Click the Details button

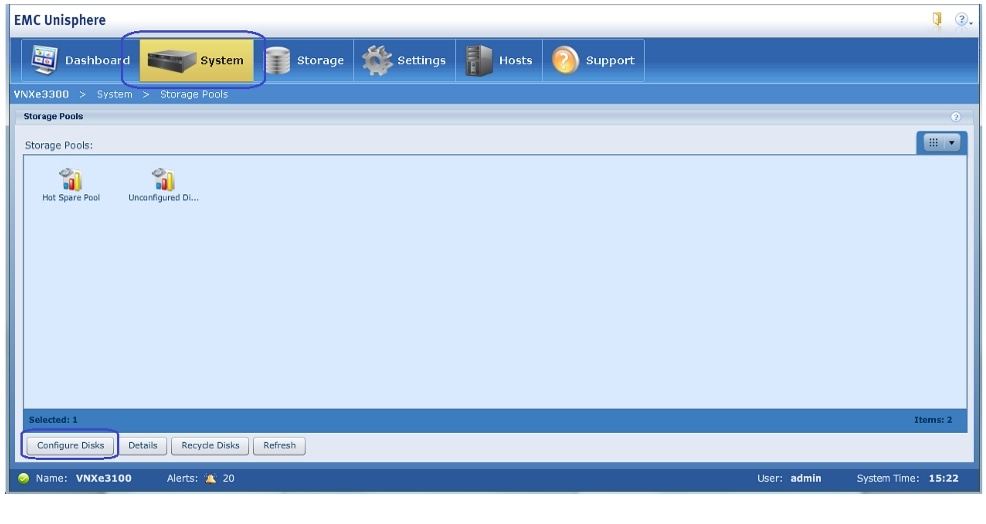click(x=143, y=445)
